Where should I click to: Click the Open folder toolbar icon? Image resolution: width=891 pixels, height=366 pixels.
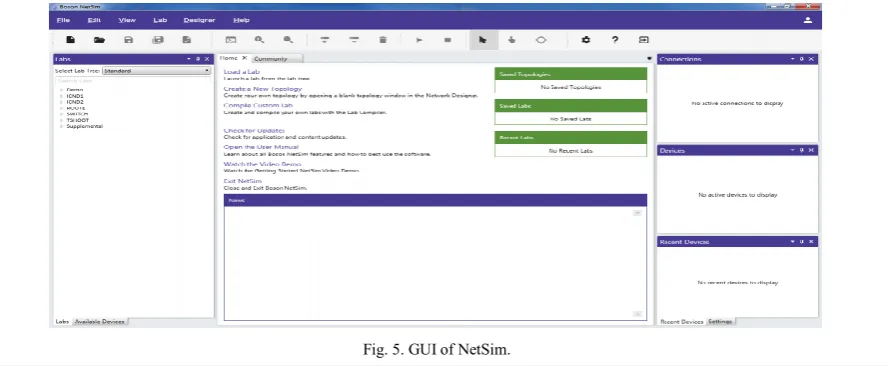pyautogui.click(x=99, y=40)
